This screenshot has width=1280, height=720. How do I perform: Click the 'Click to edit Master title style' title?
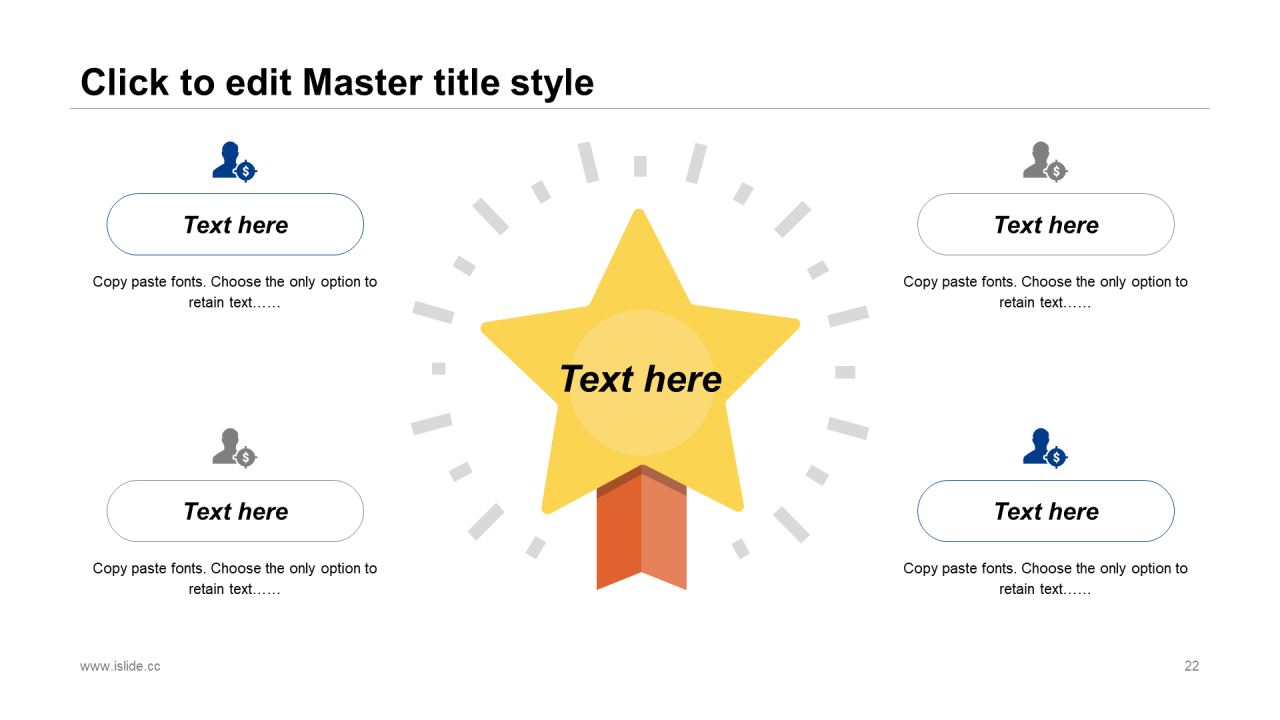(x=337, y=82)
